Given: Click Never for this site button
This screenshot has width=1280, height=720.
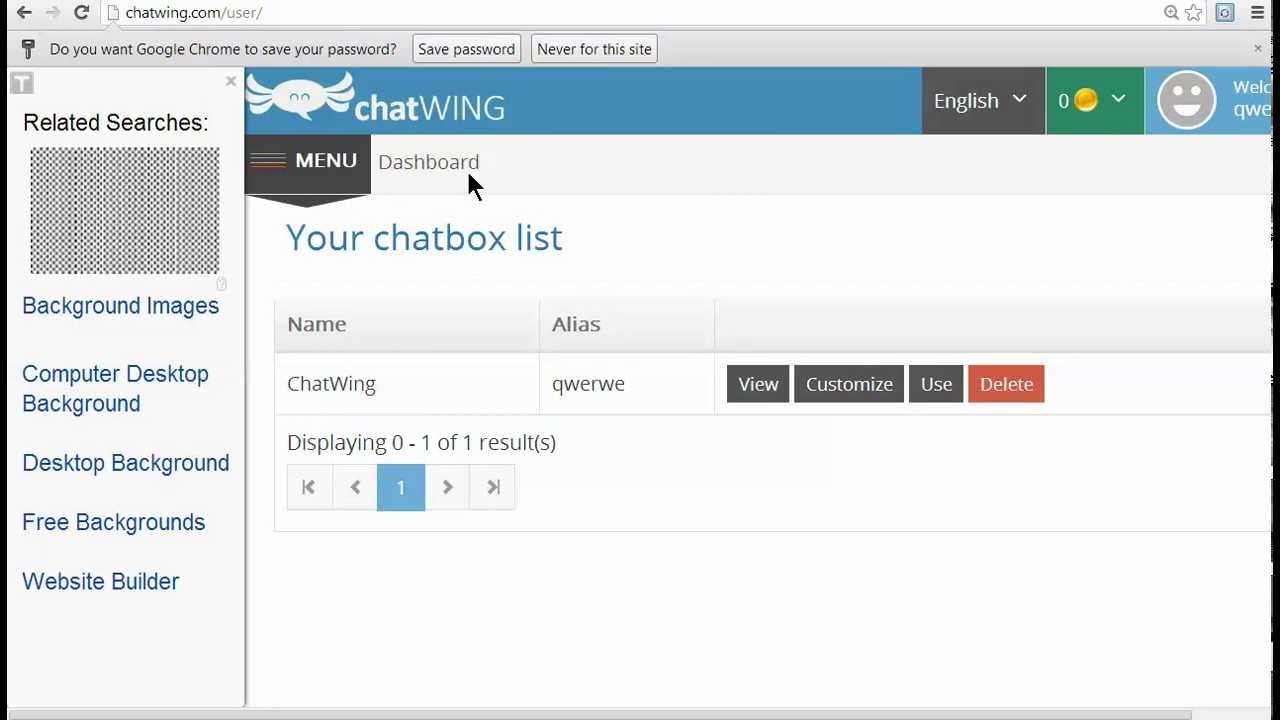Looking at the screenshot, I should click(594, 49).
